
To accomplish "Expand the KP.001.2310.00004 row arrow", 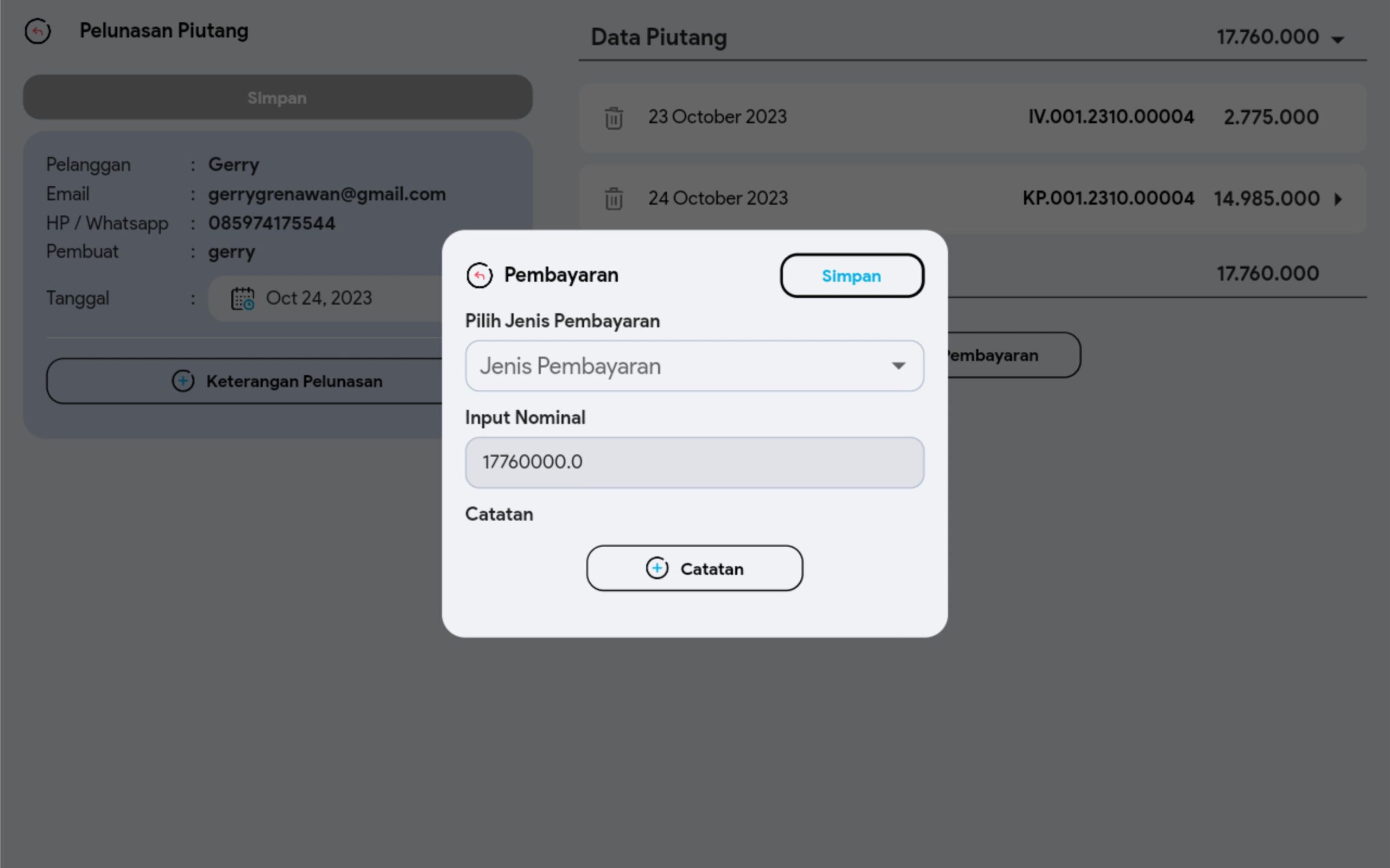I will point(1338,199).
